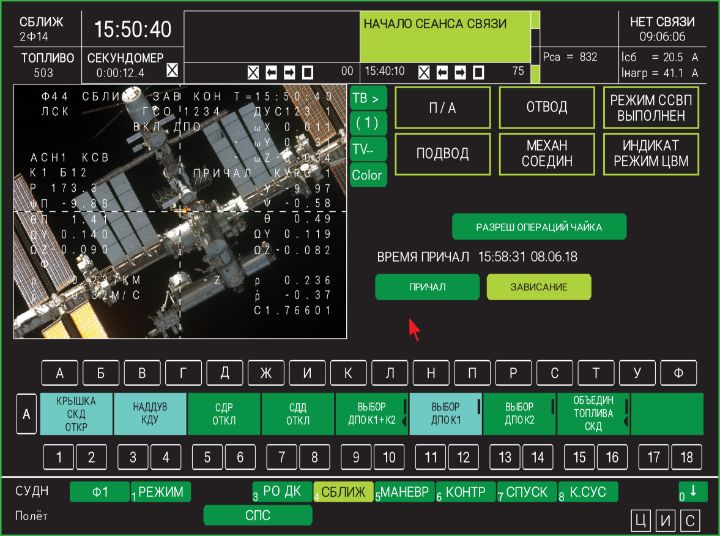Open the TV-- selector
720x536 pixels.
coord(367,148)
